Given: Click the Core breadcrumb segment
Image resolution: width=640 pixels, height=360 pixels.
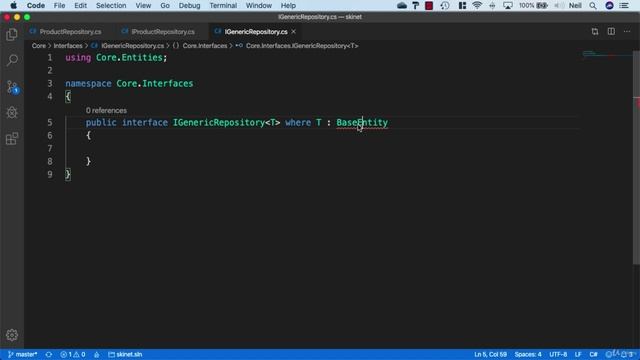Looking at the screenshot, I should [39, 46].
